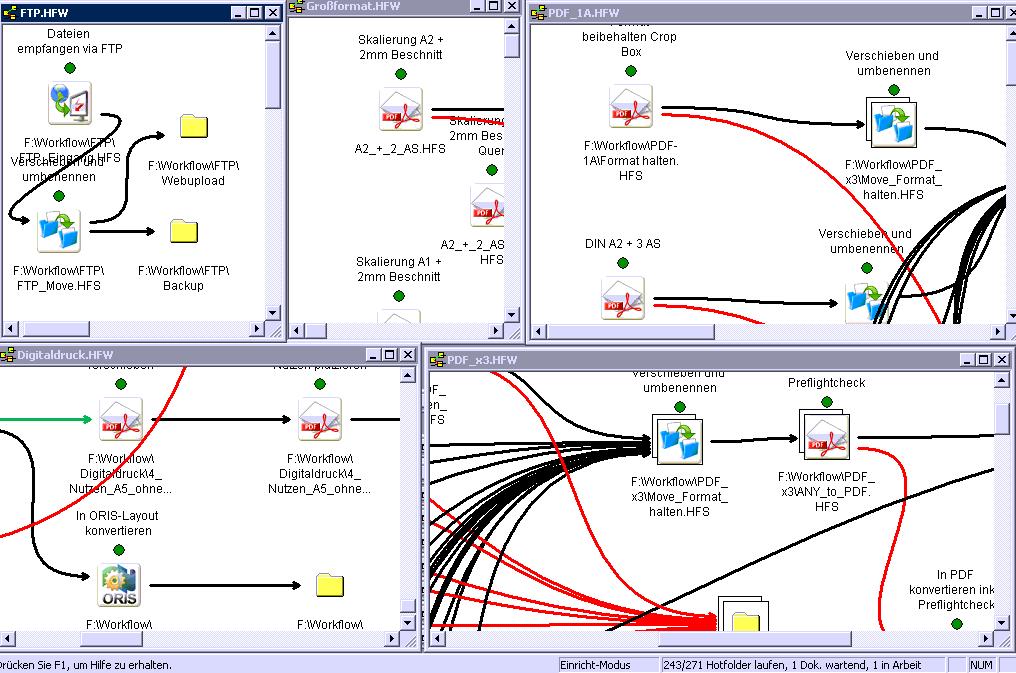This screenshot has width=1016, height=673.
Task: Click the Webupload yellow folder in FTP.HFW
Action: click(x=194, y=126)
